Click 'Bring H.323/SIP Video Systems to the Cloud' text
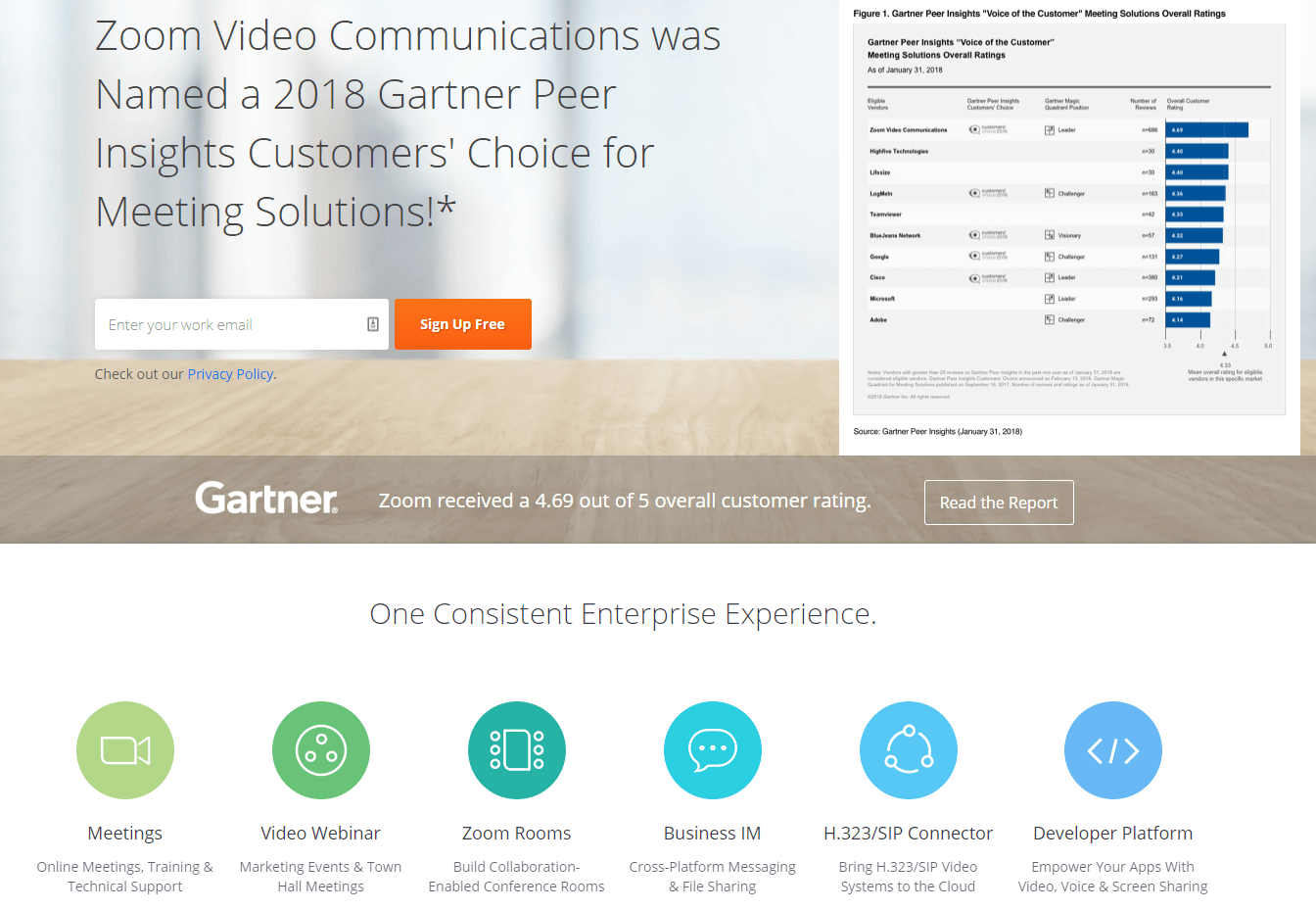The height and width of the screenshot is (910, 1316). click(909, 877)
